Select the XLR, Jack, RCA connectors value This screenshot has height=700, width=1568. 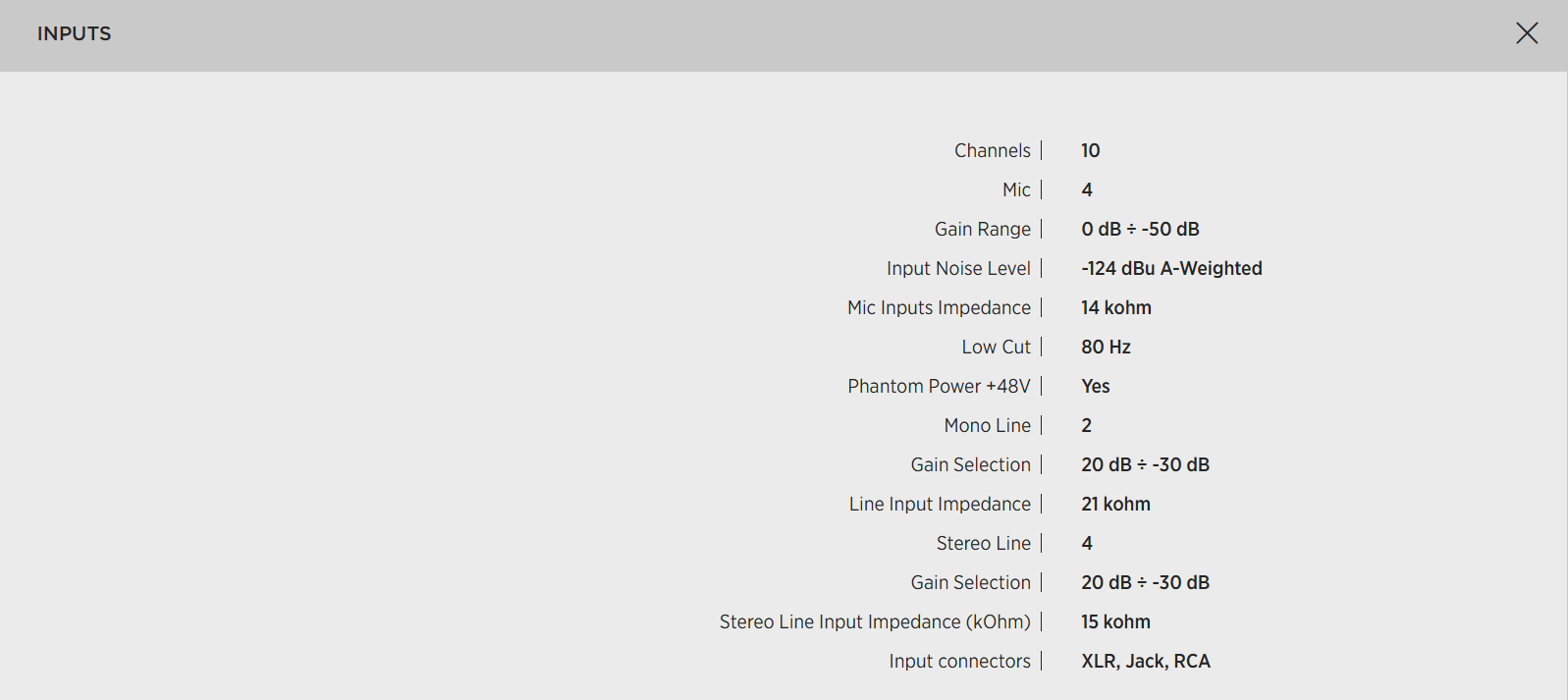(x=1145, y=661)
